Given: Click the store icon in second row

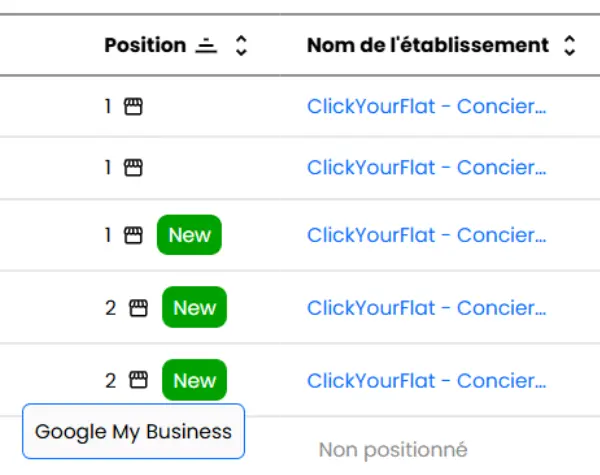Looking at the screenshot, I should click(133, 168).
